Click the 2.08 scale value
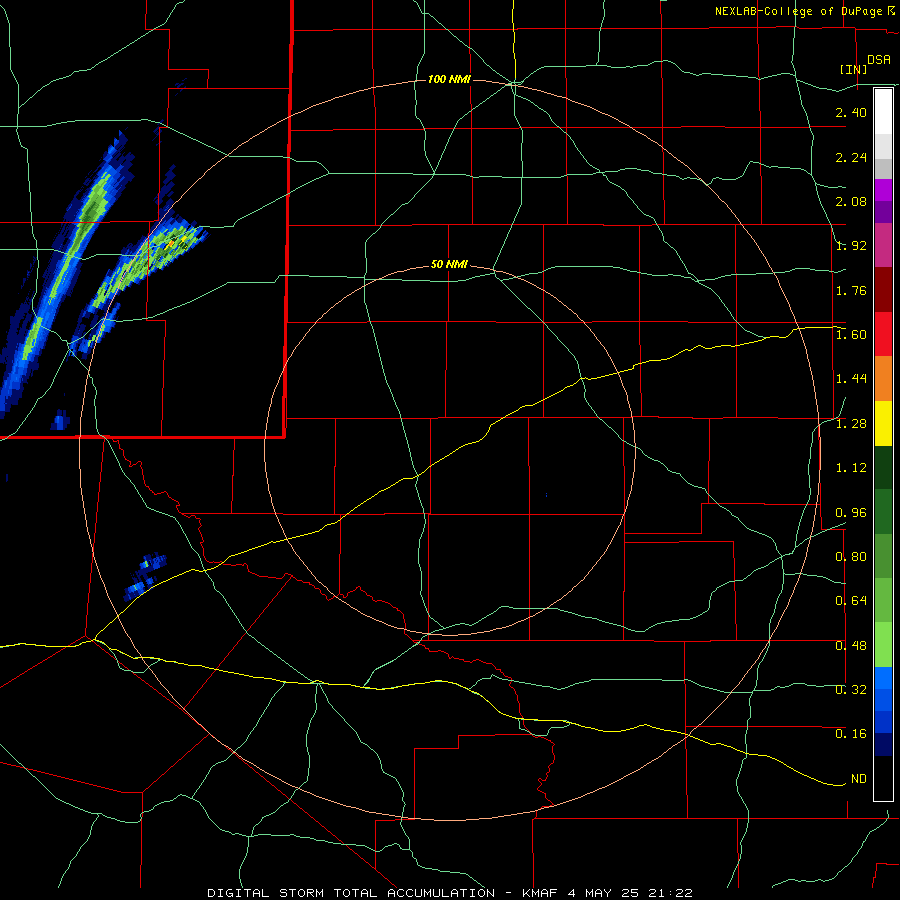900x900 pixels. pos(851,201)
